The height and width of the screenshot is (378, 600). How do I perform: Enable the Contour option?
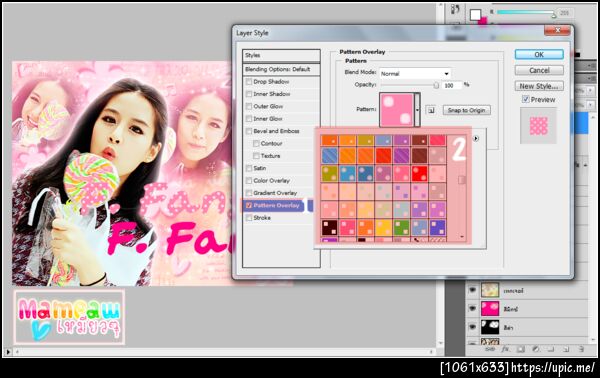click(x=256, y=143)
